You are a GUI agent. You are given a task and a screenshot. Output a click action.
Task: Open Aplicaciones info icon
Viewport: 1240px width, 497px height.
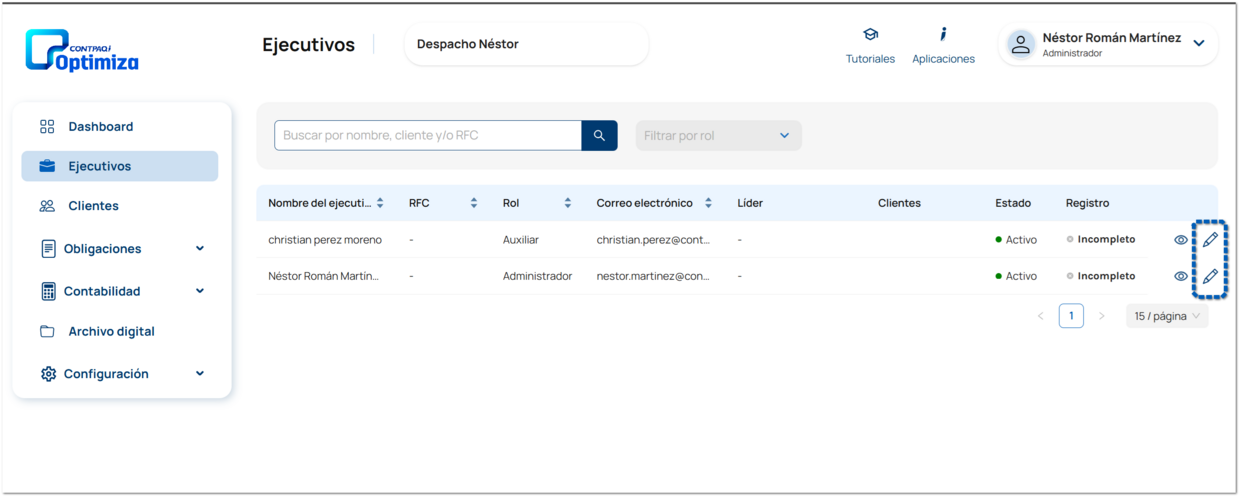tap(943, 35)
